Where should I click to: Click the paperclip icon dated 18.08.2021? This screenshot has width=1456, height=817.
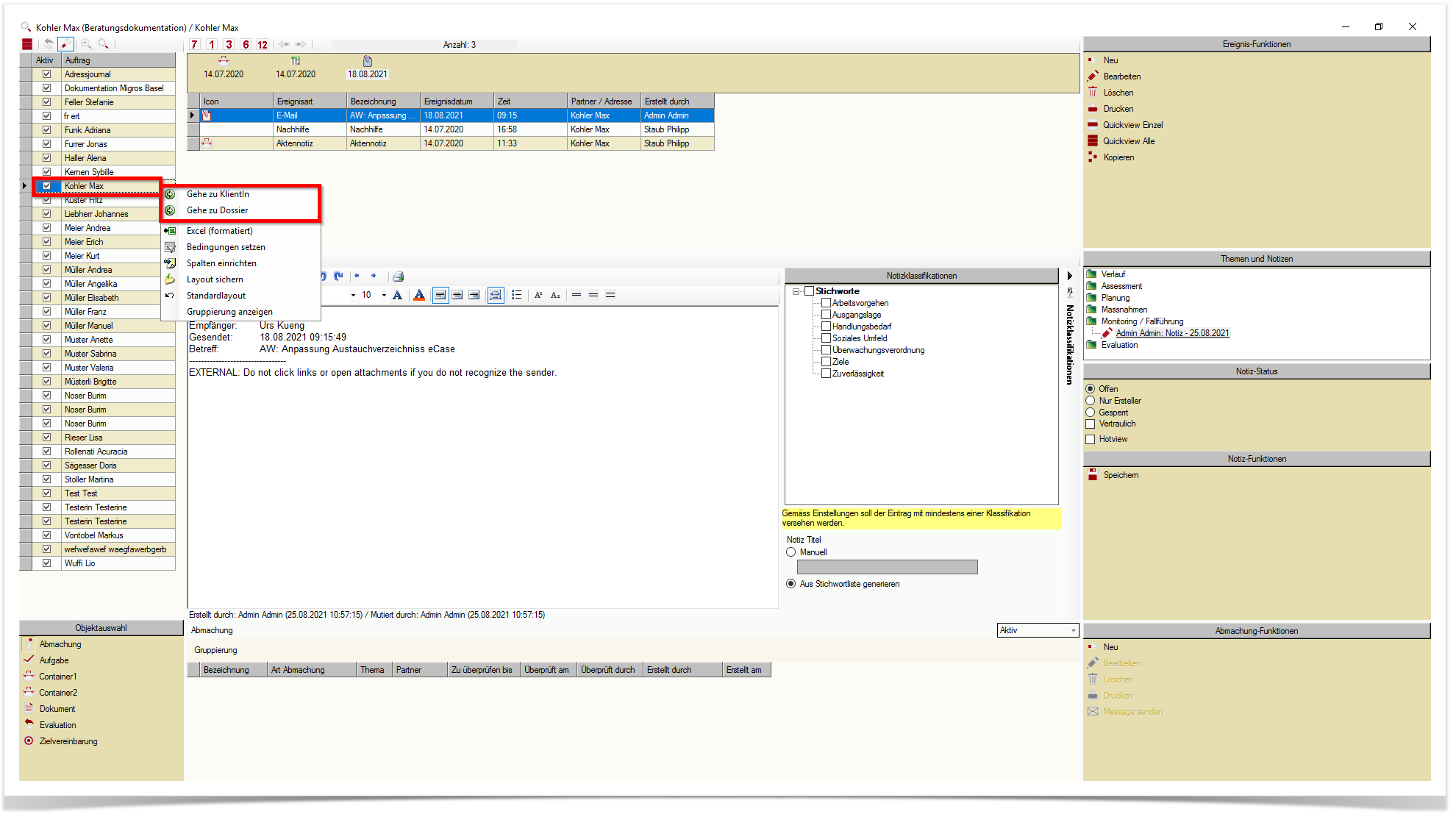click(368, 61)
